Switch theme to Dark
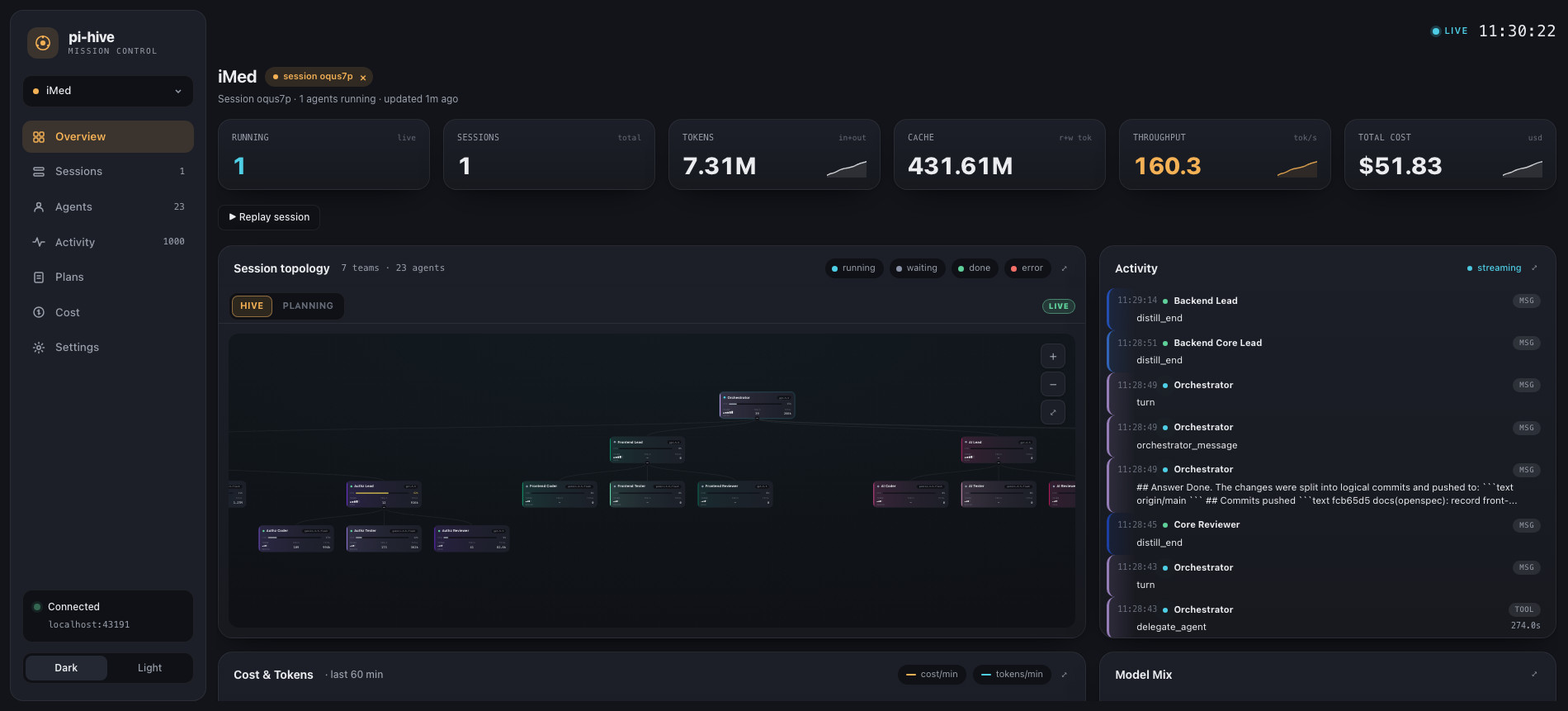Screen dimensions: 1568x711 [x=66, y=668]
